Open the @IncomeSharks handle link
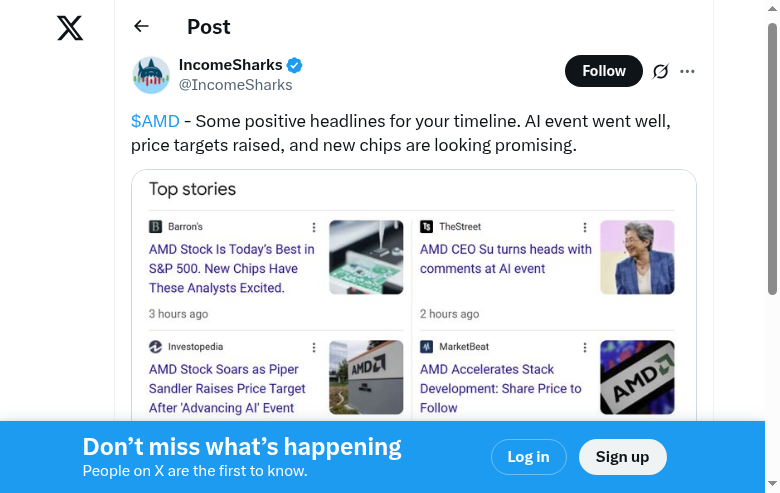 pos(236,85)
